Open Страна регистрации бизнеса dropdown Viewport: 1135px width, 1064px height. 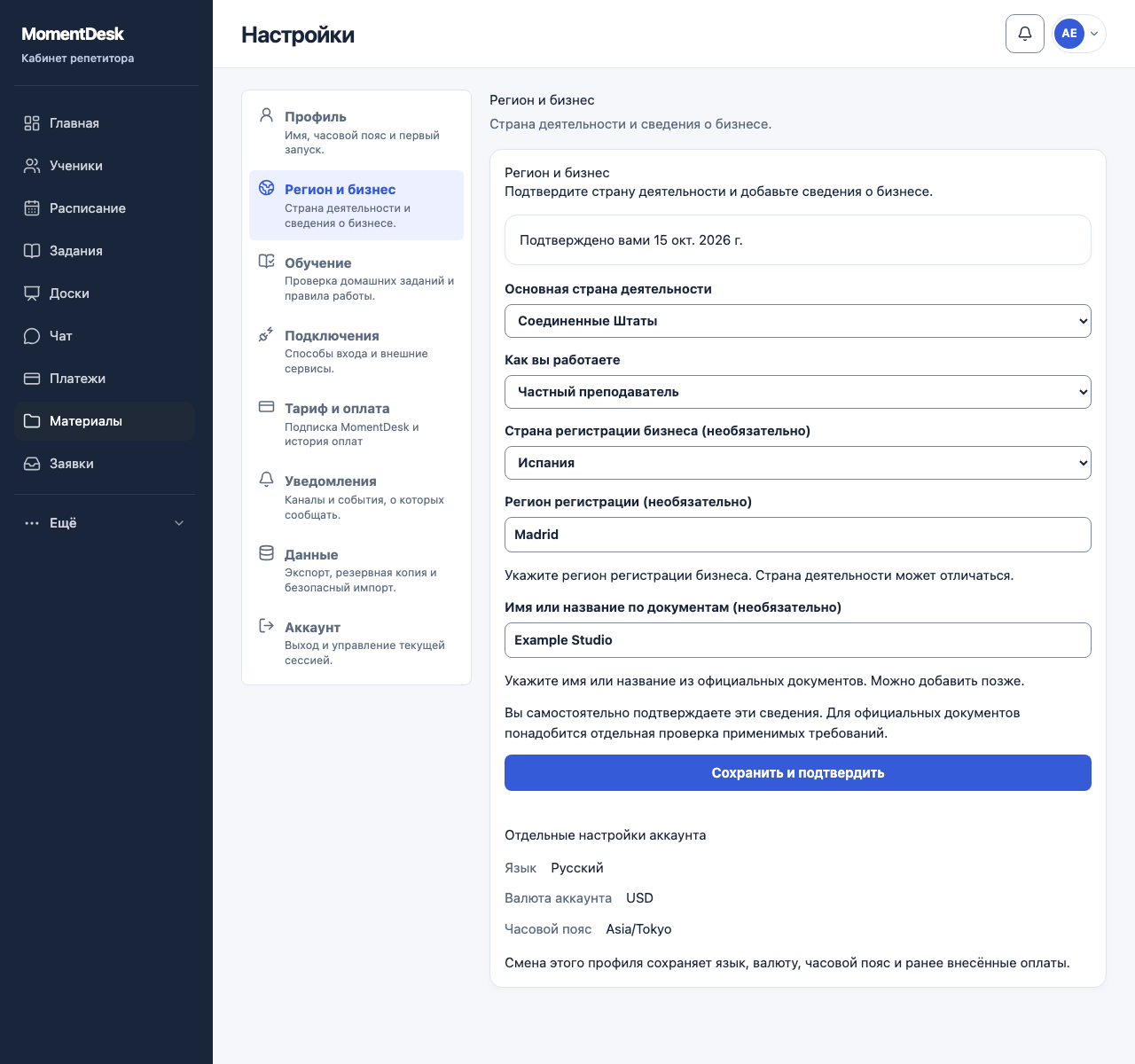point(798,463)
